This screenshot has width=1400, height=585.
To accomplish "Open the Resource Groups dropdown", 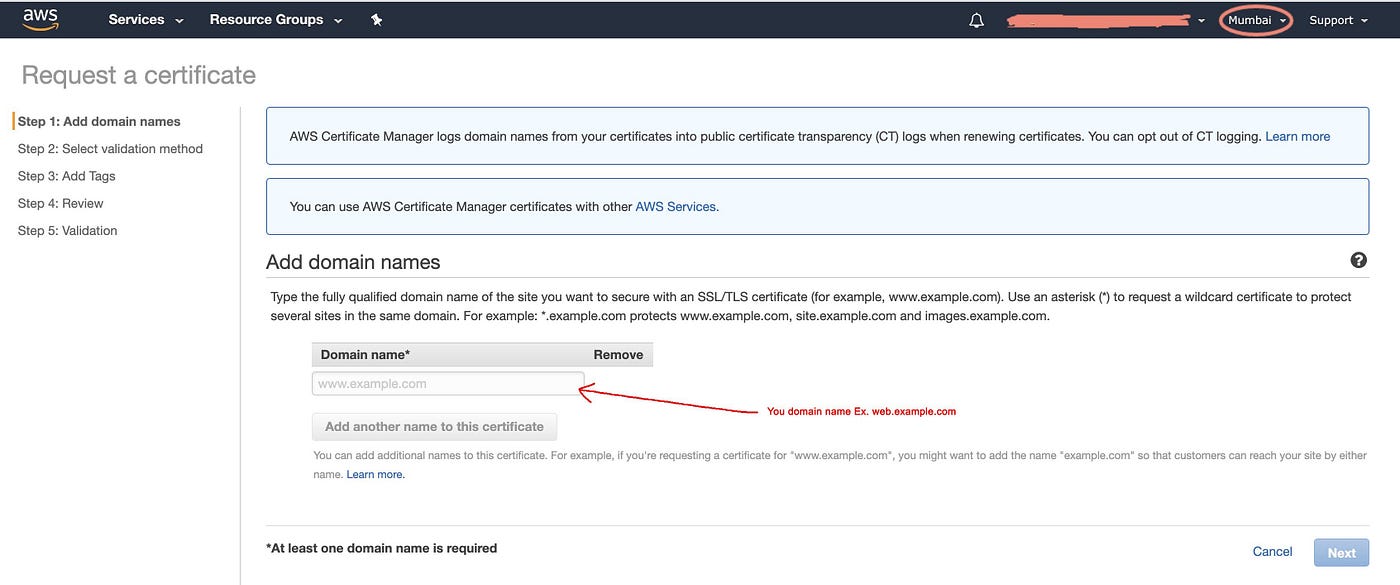I will click(276, 20).
